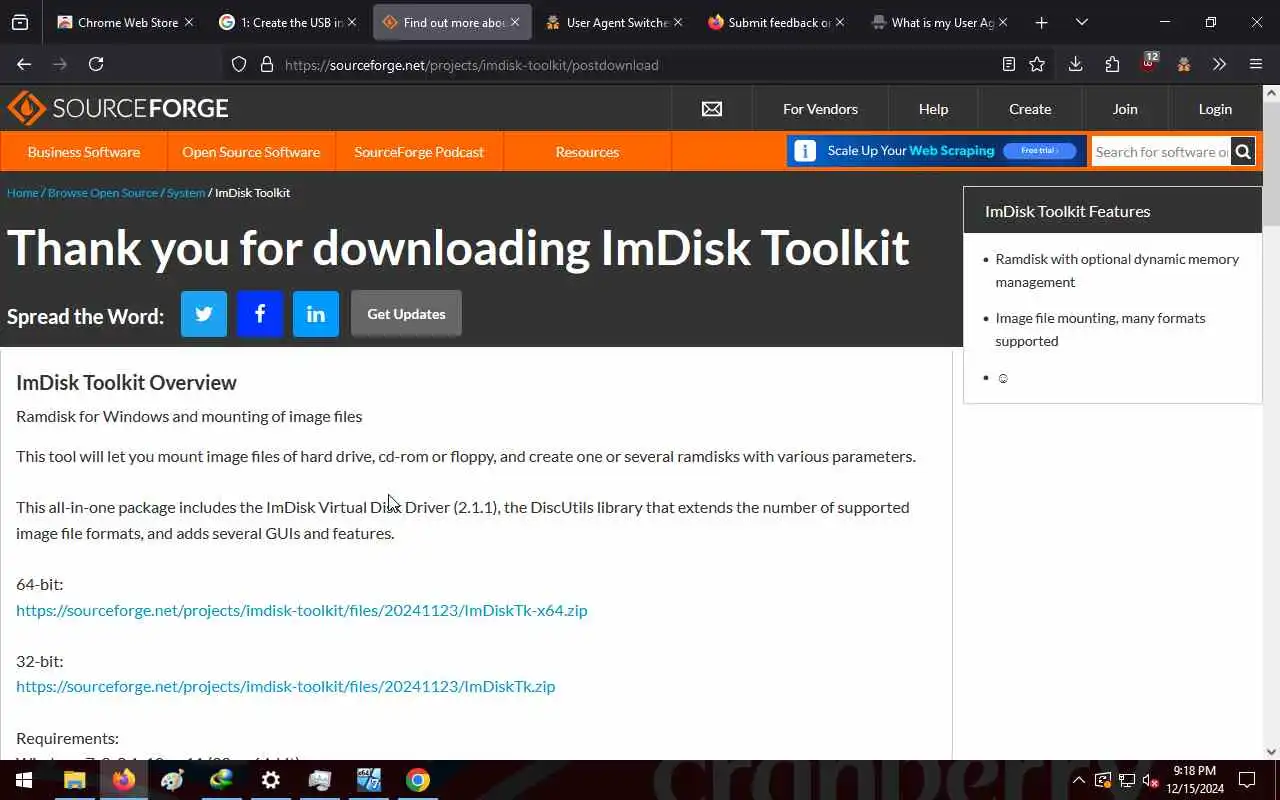Viewport: 1280px width, 800px height.
Task: Click the Scale Up Your Web Scraping banner
Action: [937, 151]
